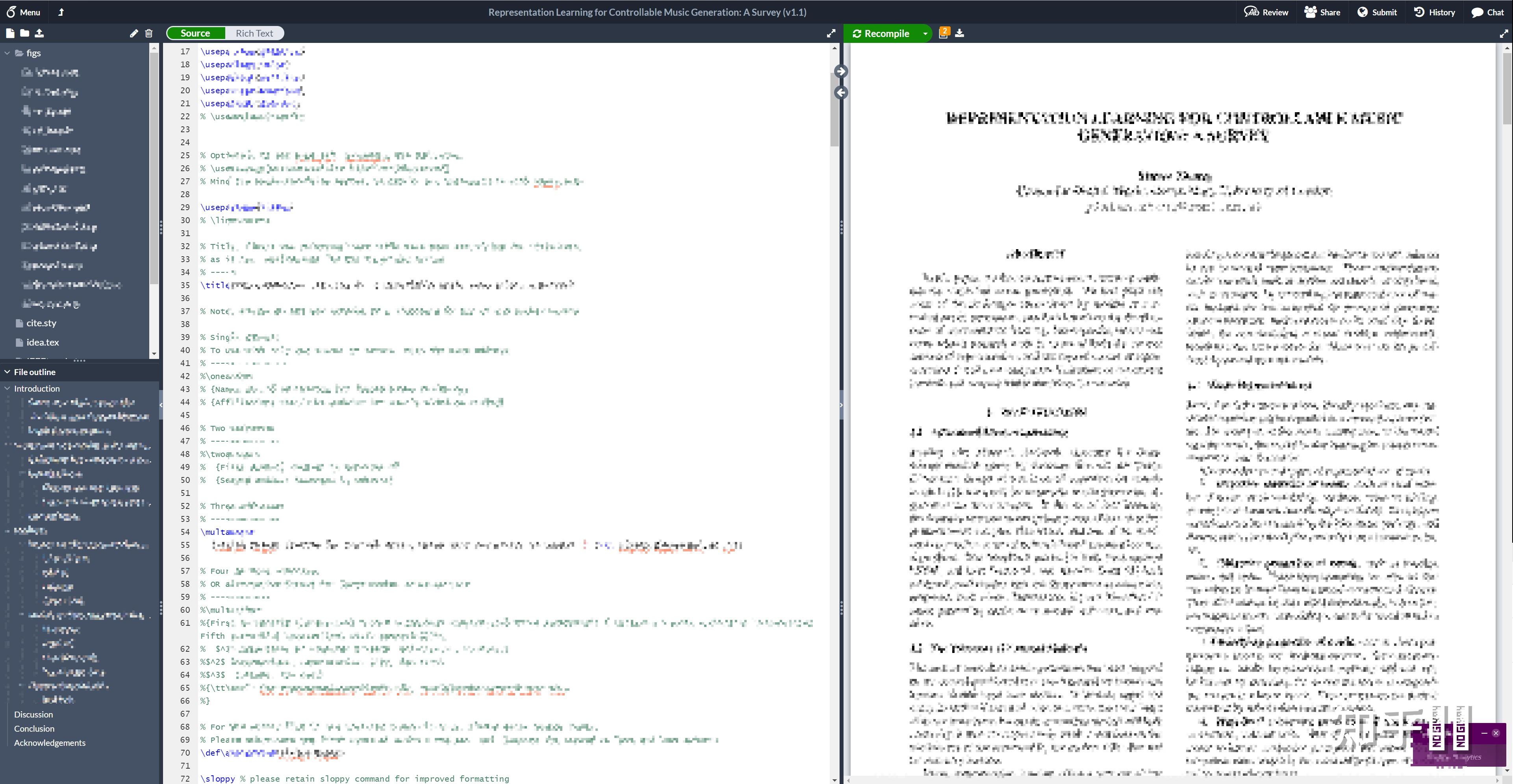Expand the editor to full width

click(x=831, y=33)
